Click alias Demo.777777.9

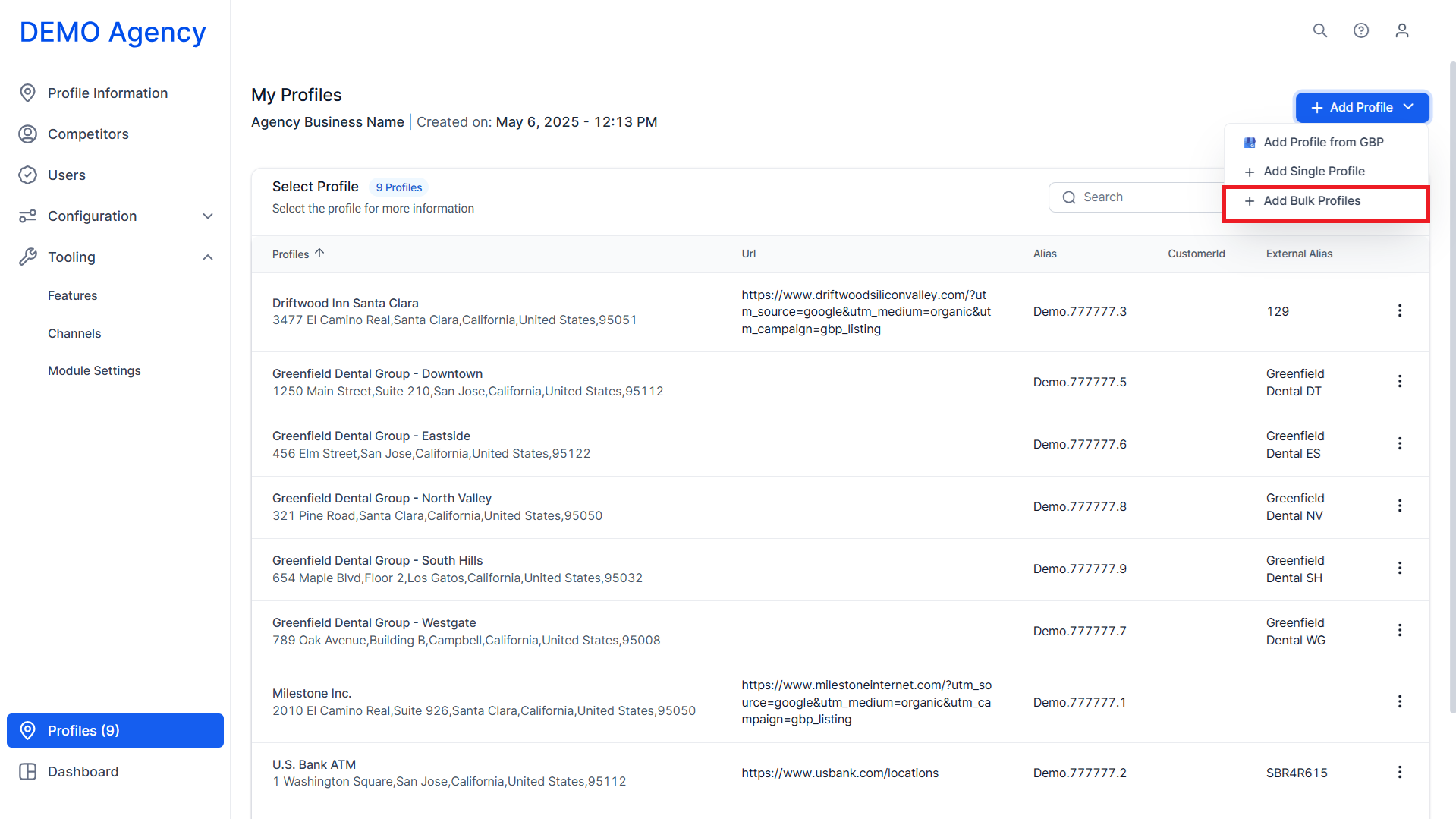tap(1080, 569)
